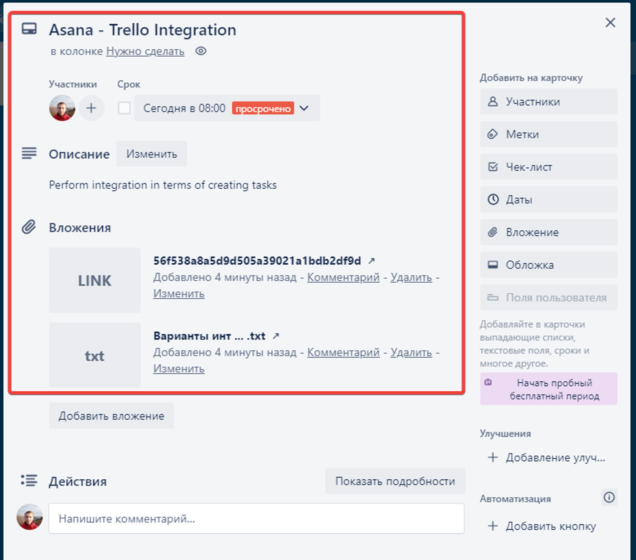Open the Даты sidebar option

point(547,200)
